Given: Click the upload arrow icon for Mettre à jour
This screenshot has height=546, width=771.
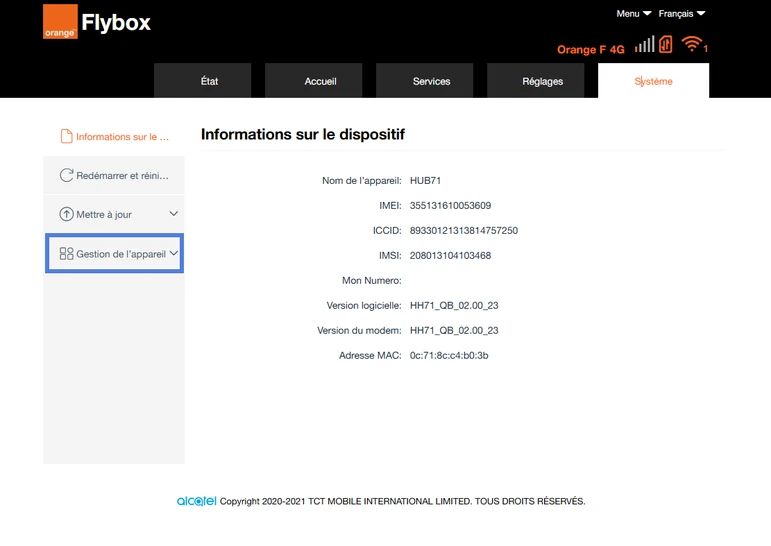Looking at the screenshot, I should click(66, 214).
